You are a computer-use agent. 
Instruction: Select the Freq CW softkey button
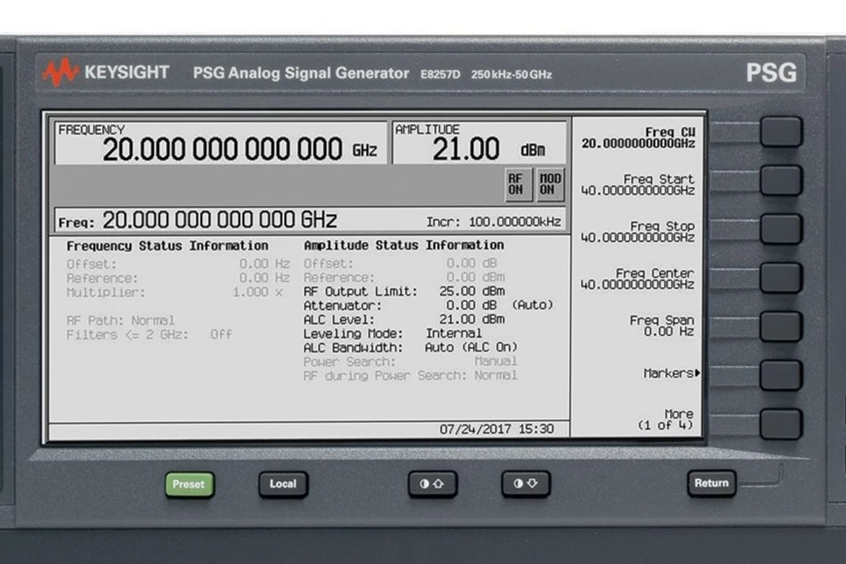[781, 132]
